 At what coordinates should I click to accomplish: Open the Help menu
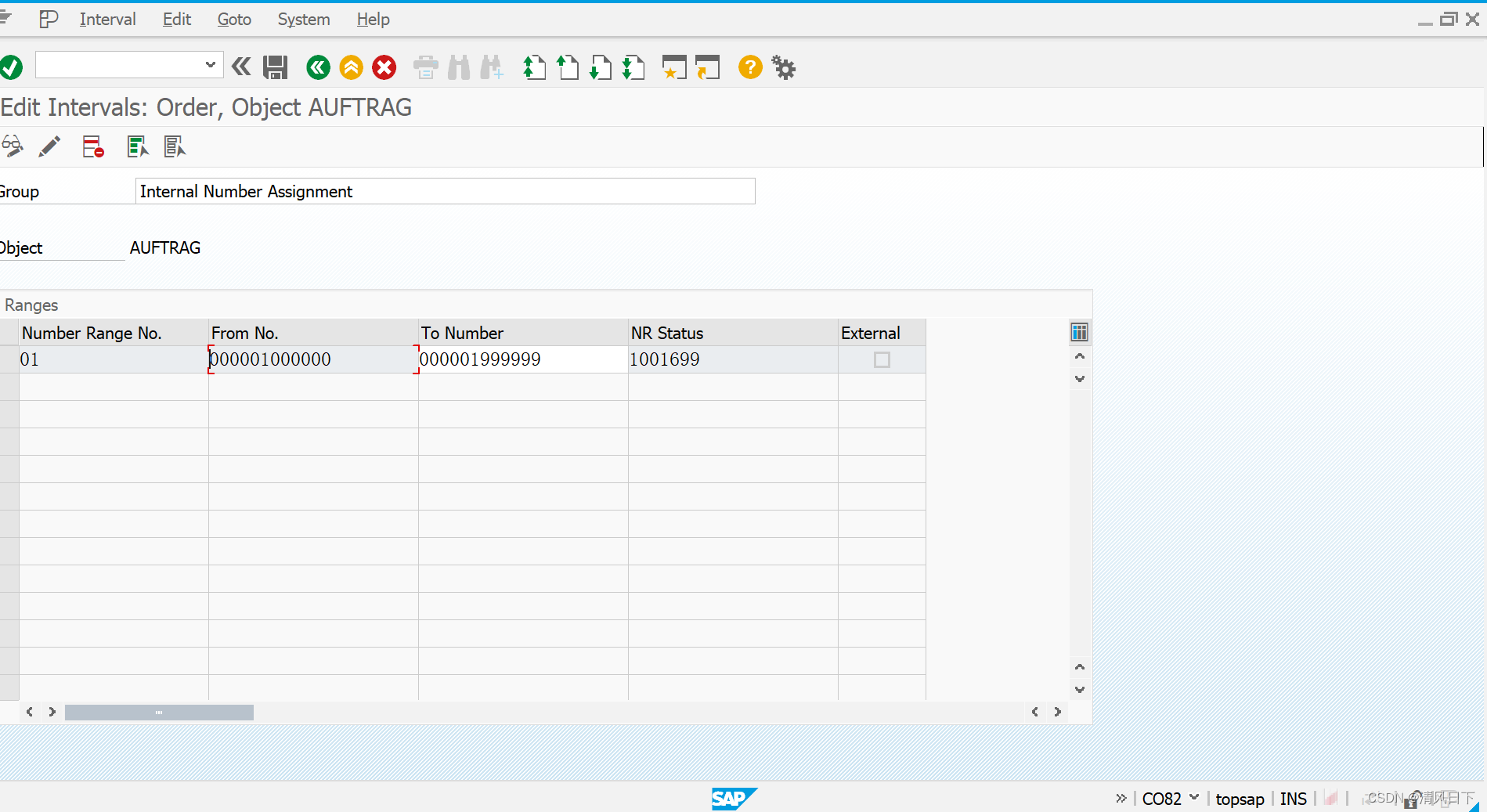tap(374, 20)
